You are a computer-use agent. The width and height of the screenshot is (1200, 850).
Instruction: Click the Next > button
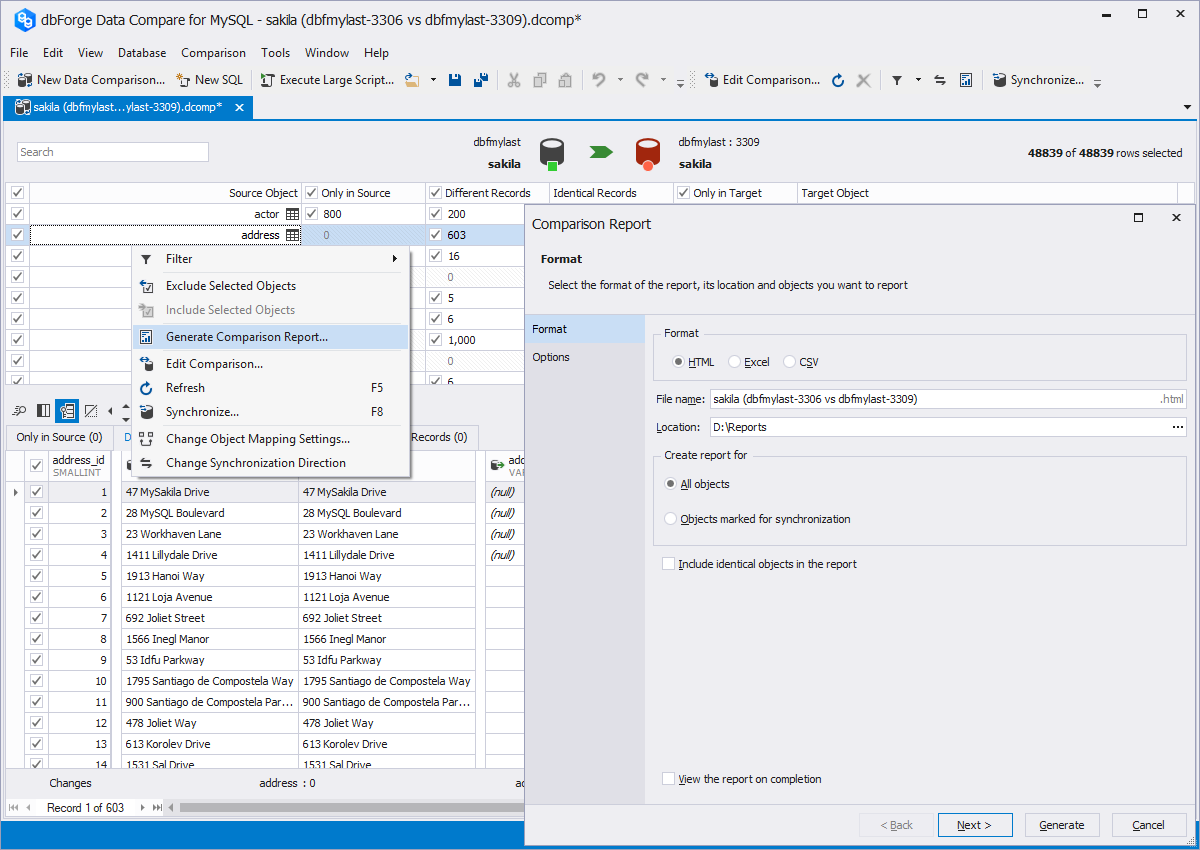[974, 825]
